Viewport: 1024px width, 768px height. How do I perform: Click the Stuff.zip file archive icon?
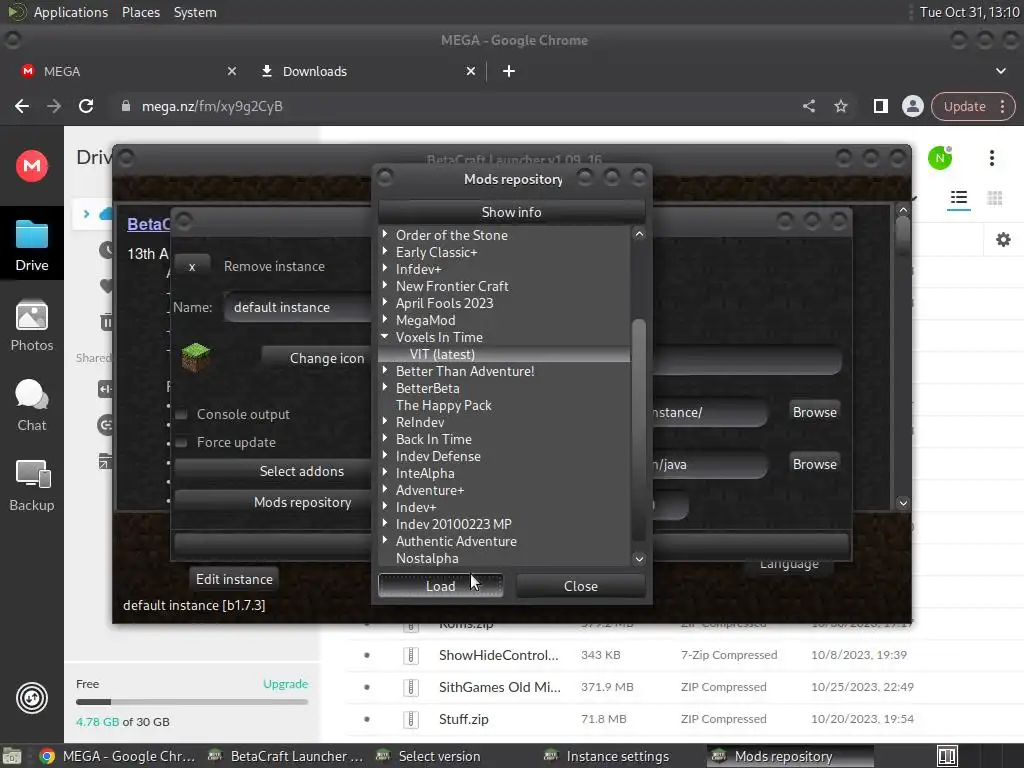click(x=411, y=719)
